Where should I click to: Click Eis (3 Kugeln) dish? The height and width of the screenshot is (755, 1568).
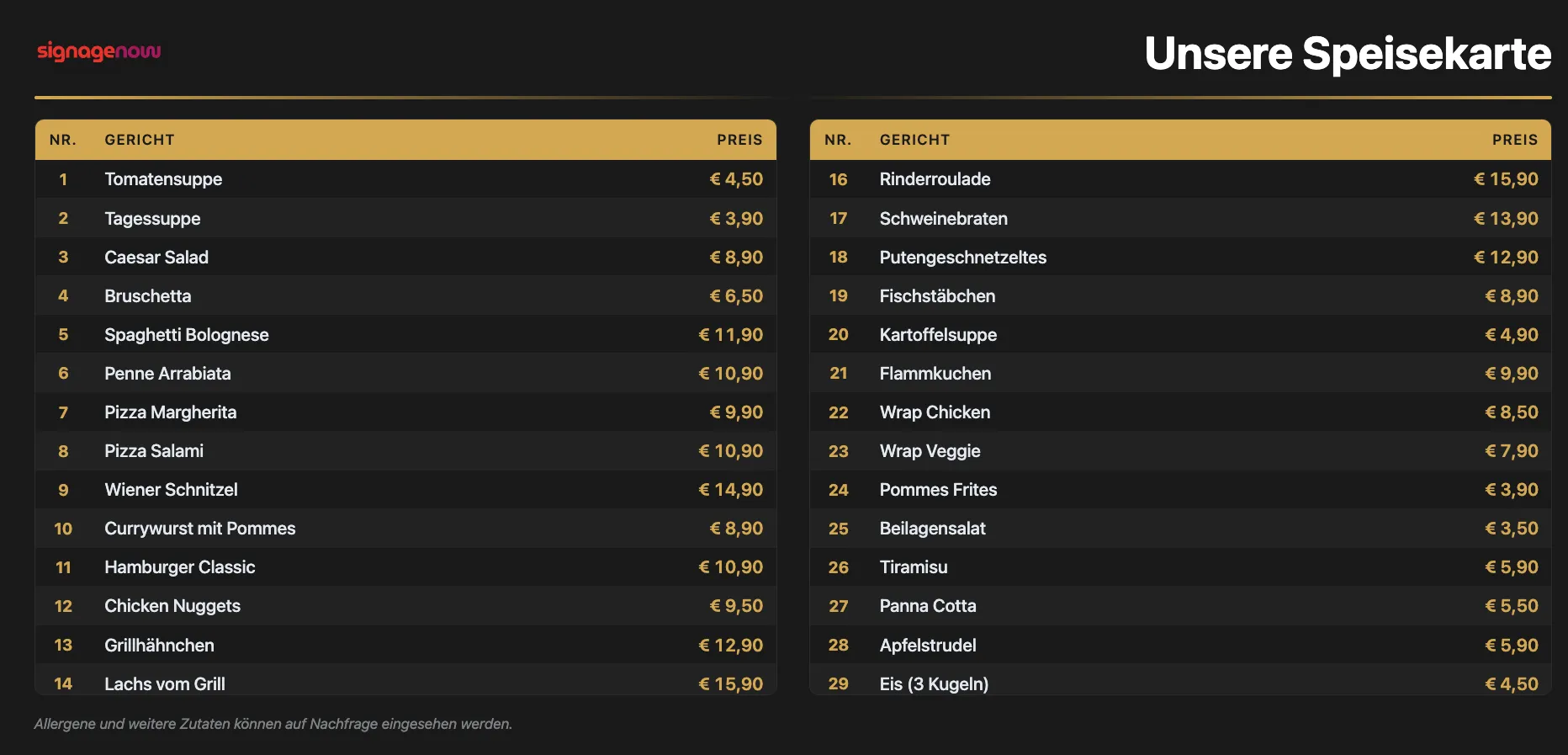point(935,684)
